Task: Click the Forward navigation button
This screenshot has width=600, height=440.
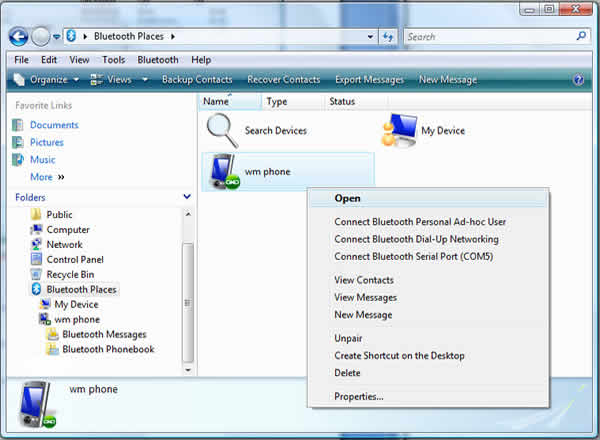Action: pyautogui.click(x=41, y=37)
